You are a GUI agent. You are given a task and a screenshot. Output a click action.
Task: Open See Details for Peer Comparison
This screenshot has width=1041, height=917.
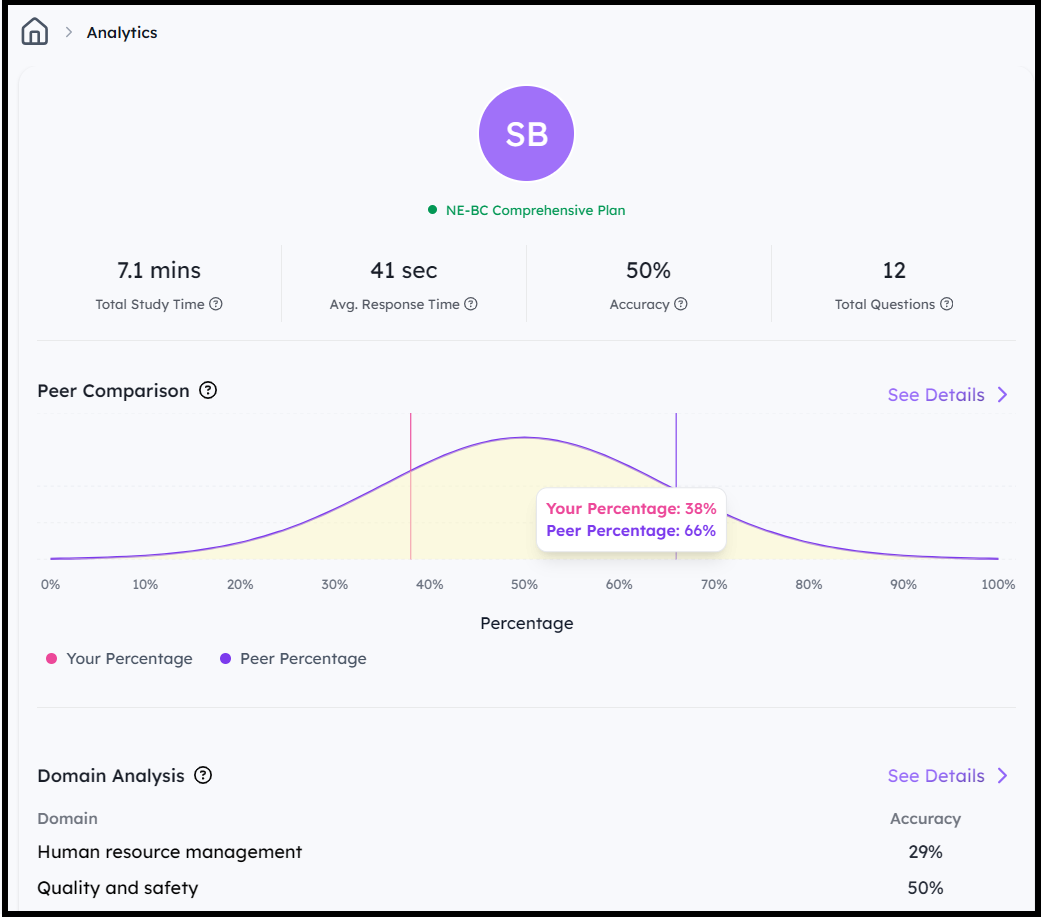pos(936,394)
